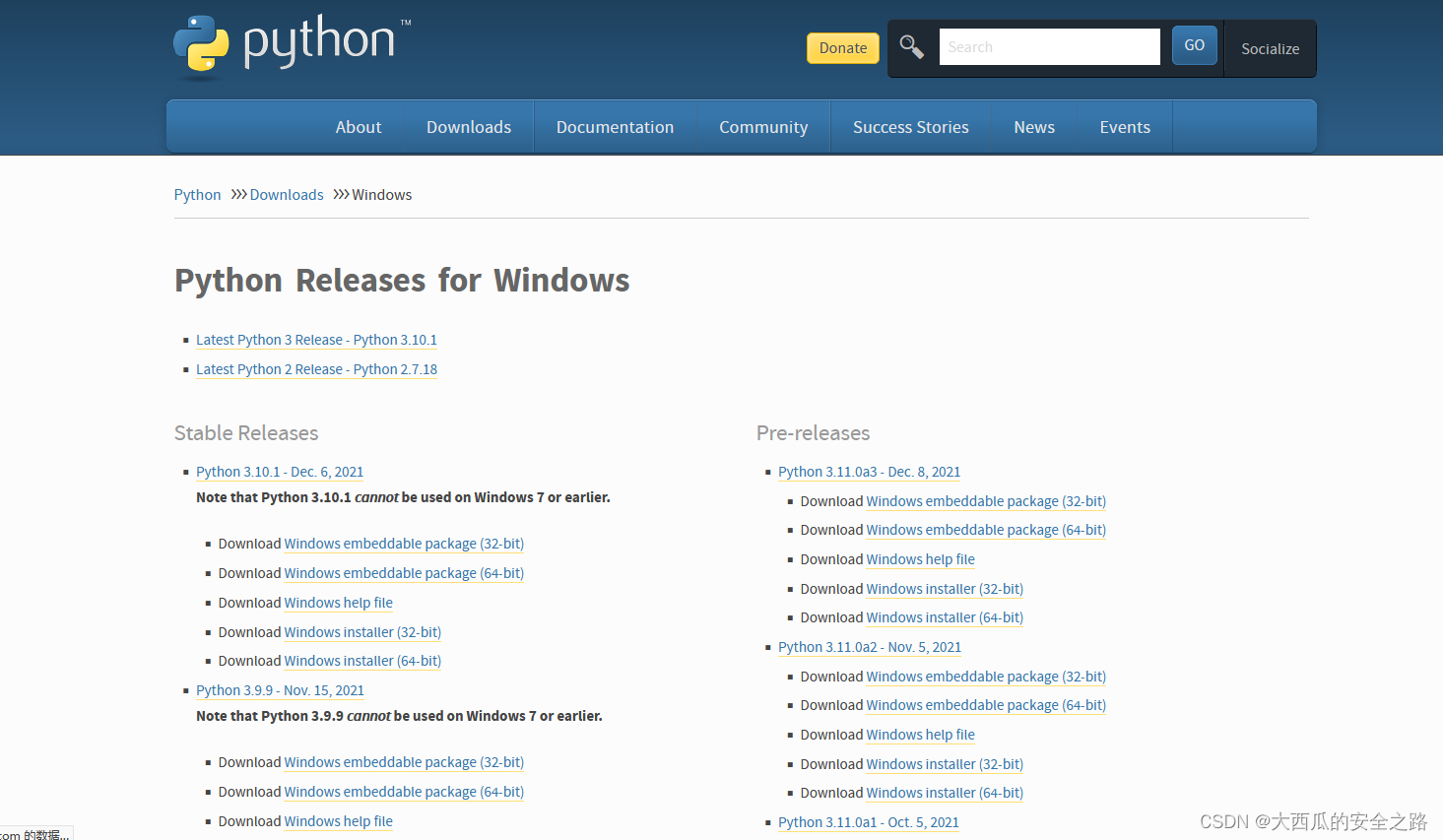Download the Windows help file for 3.9.9

tap(338, 820)
